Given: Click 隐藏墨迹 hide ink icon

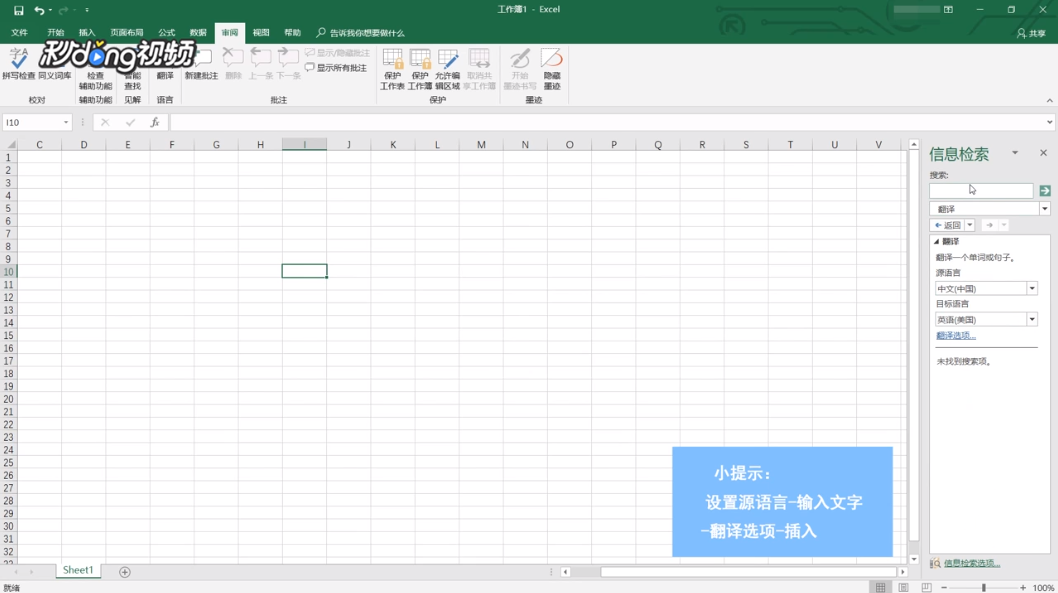Looking at the screenshot, I should click(552, 69).
